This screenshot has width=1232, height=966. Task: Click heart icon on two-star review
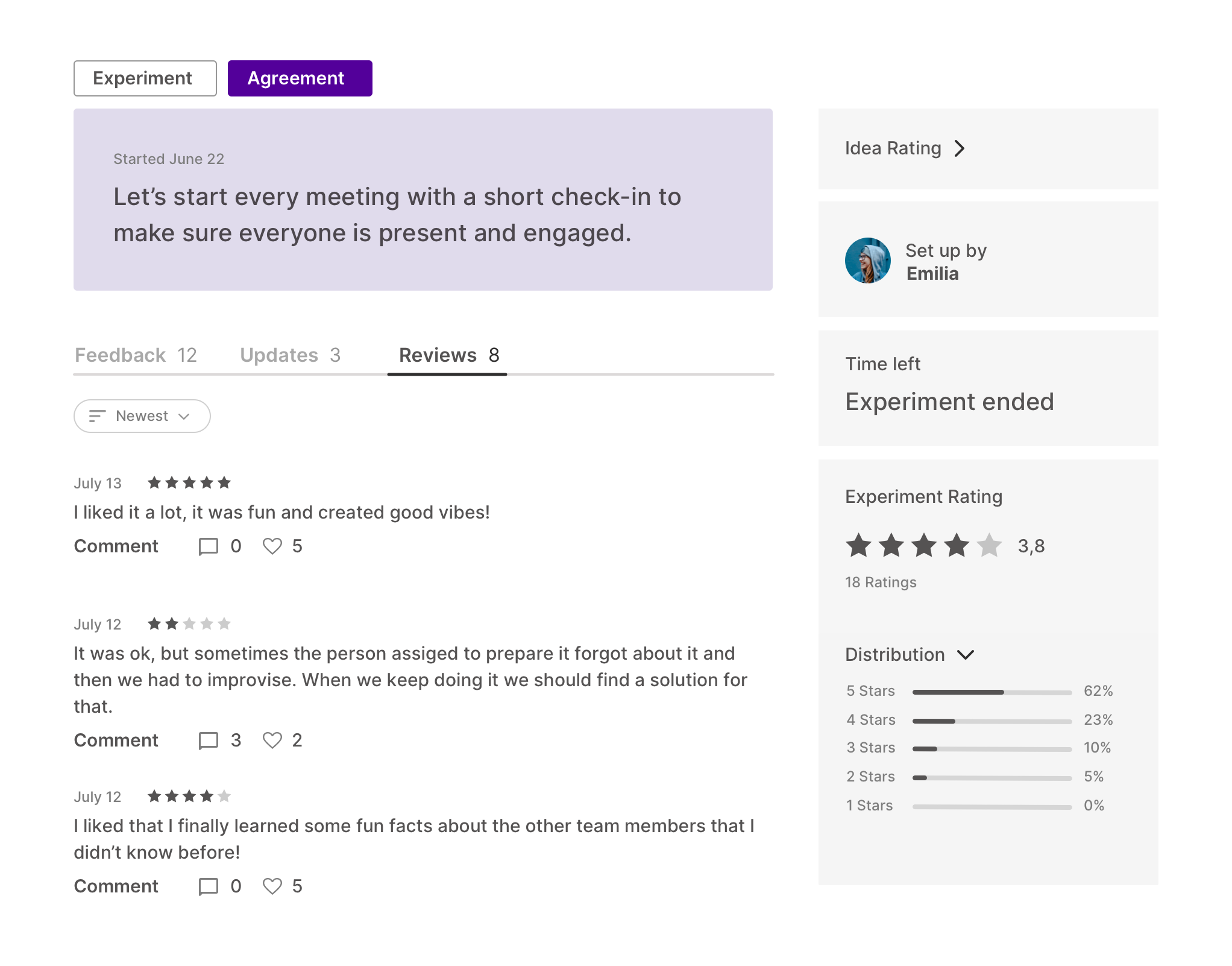pyautogui.click(x=272, y=740)
